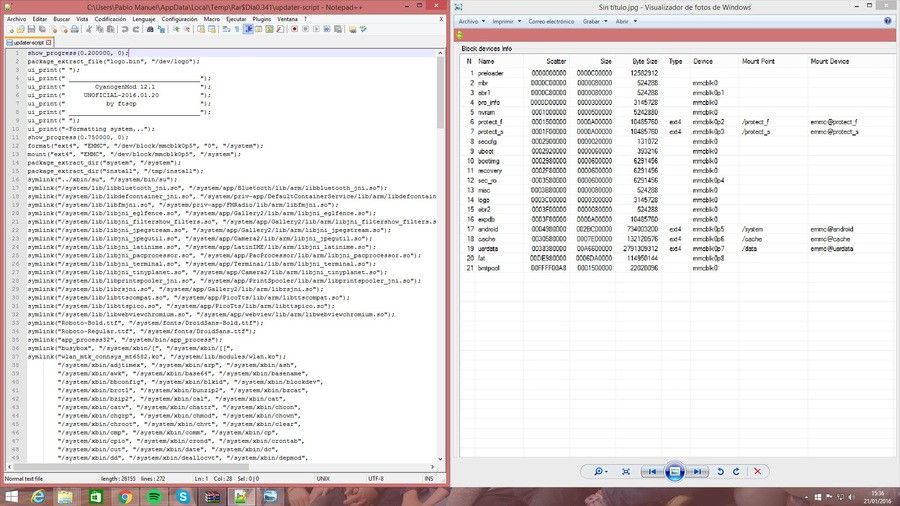Open the Windows Store taskbar icon
900x506 pixels.
pos(96,497)
